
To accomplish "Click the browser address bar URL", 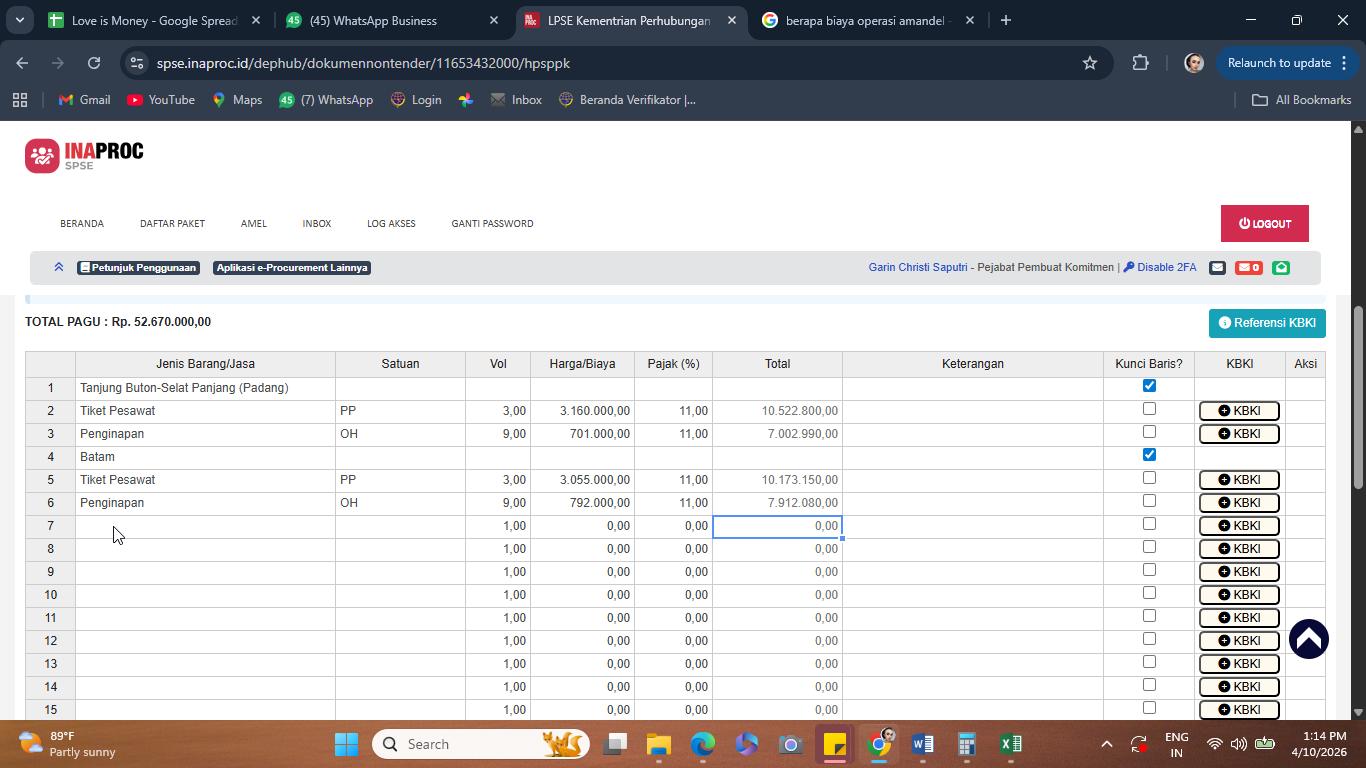I will [x=363, y=63].
